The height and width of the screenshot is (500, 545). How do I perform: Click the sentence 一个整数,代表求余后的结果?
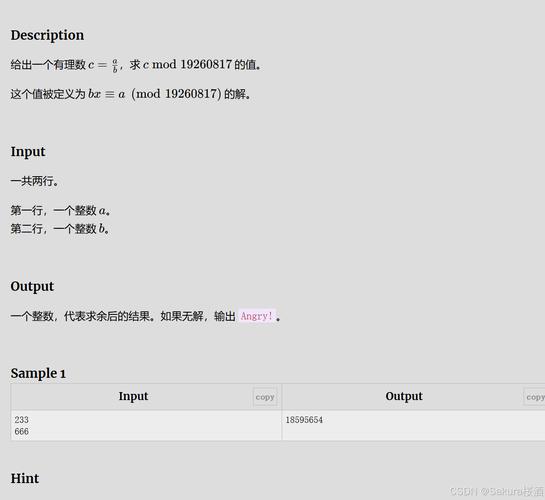[x=82, y=316]
